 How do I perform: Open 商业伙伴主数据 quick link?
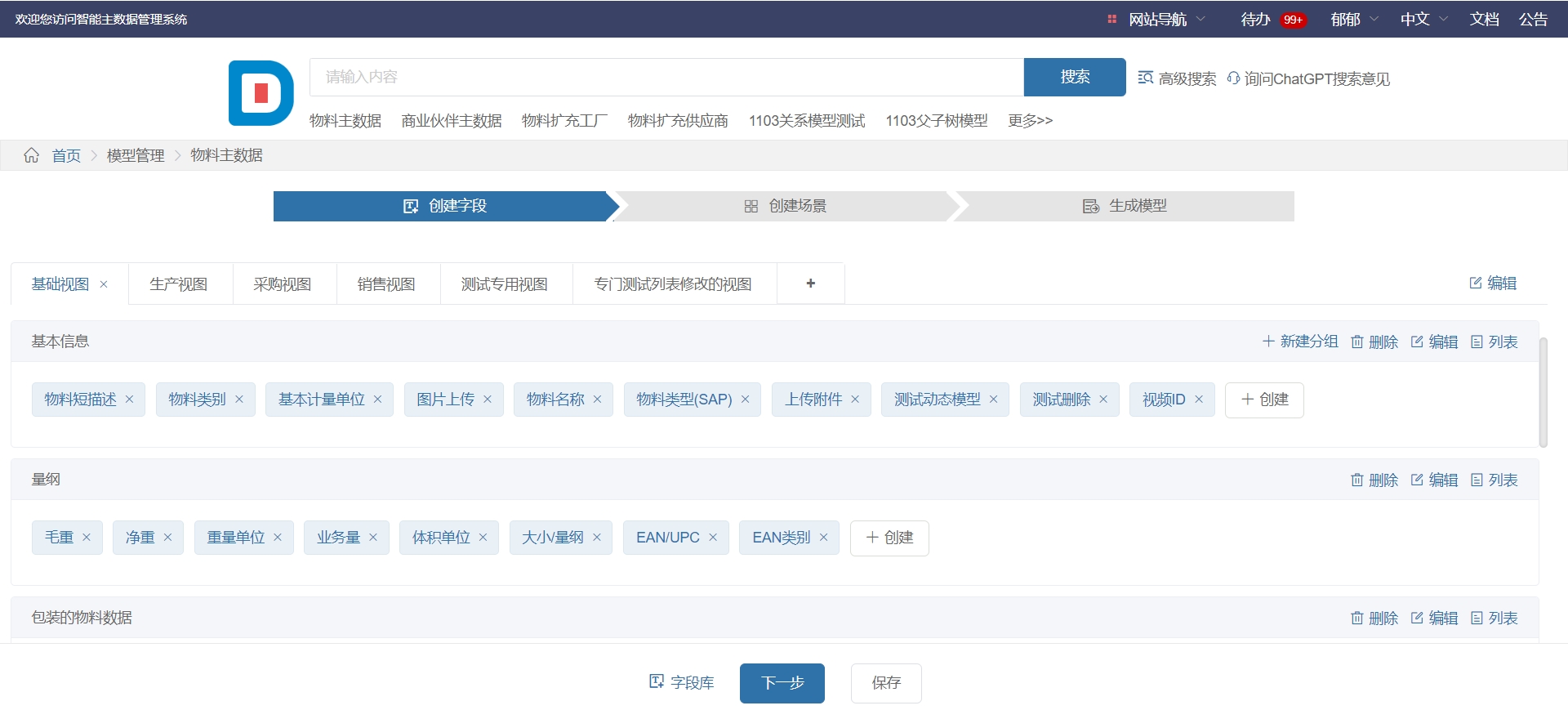coord(452,121)
